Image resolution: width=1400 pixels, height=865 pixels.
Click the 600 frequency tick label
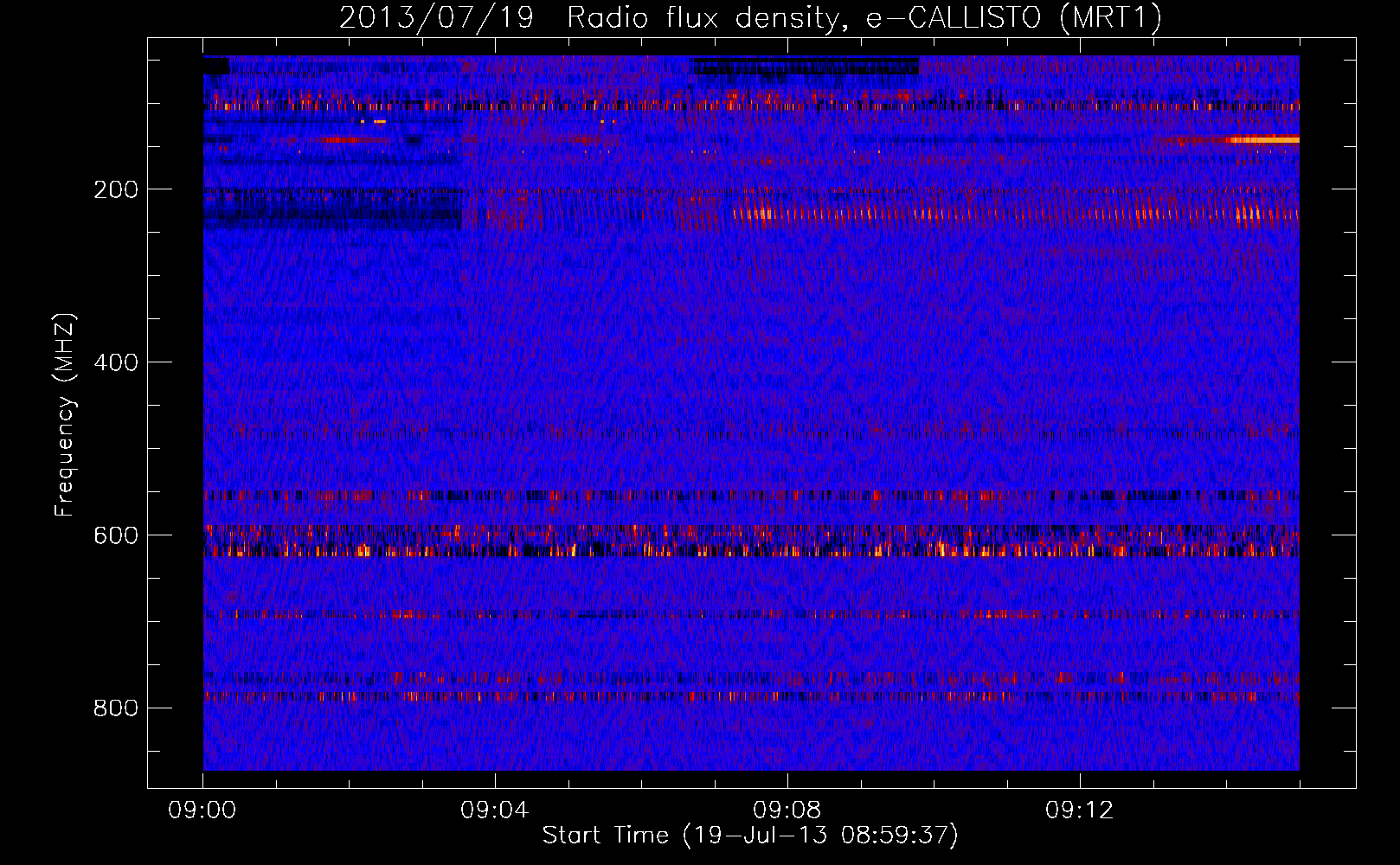pyautogui.click(x=116, y=535)
